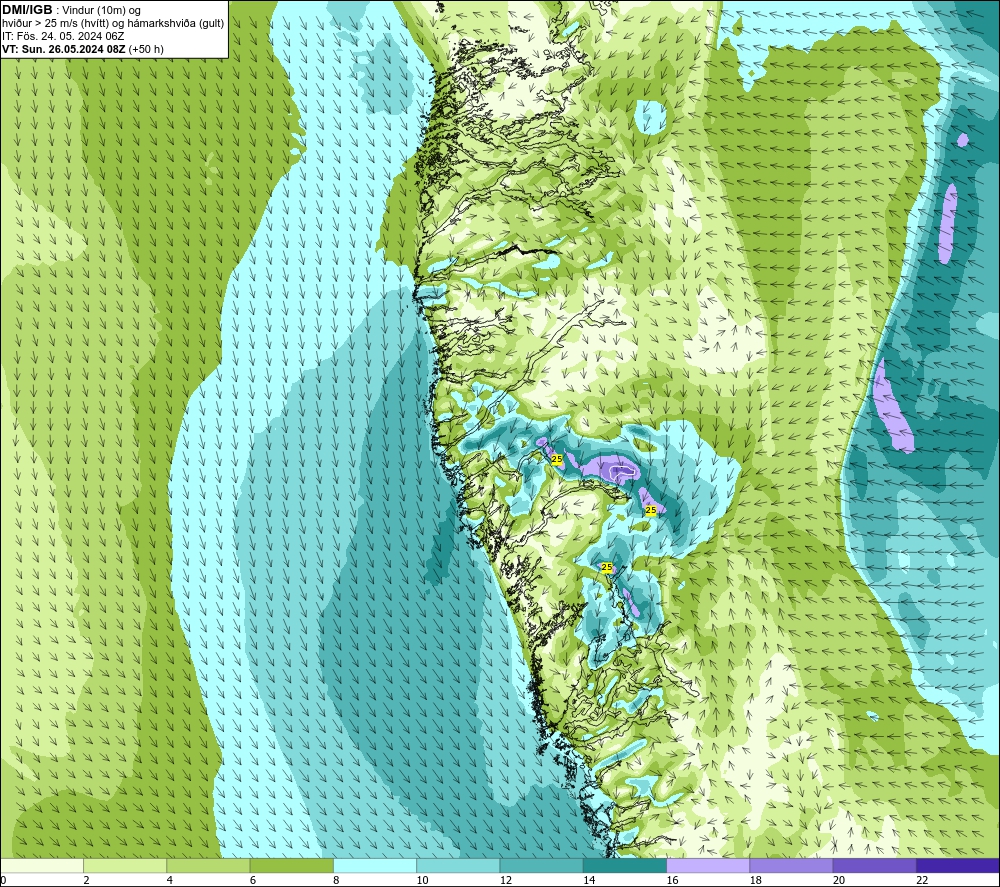
Task: Click the 4–6 m/s green legend swatch
Action: pyautogui.click(x=209, y=865)
